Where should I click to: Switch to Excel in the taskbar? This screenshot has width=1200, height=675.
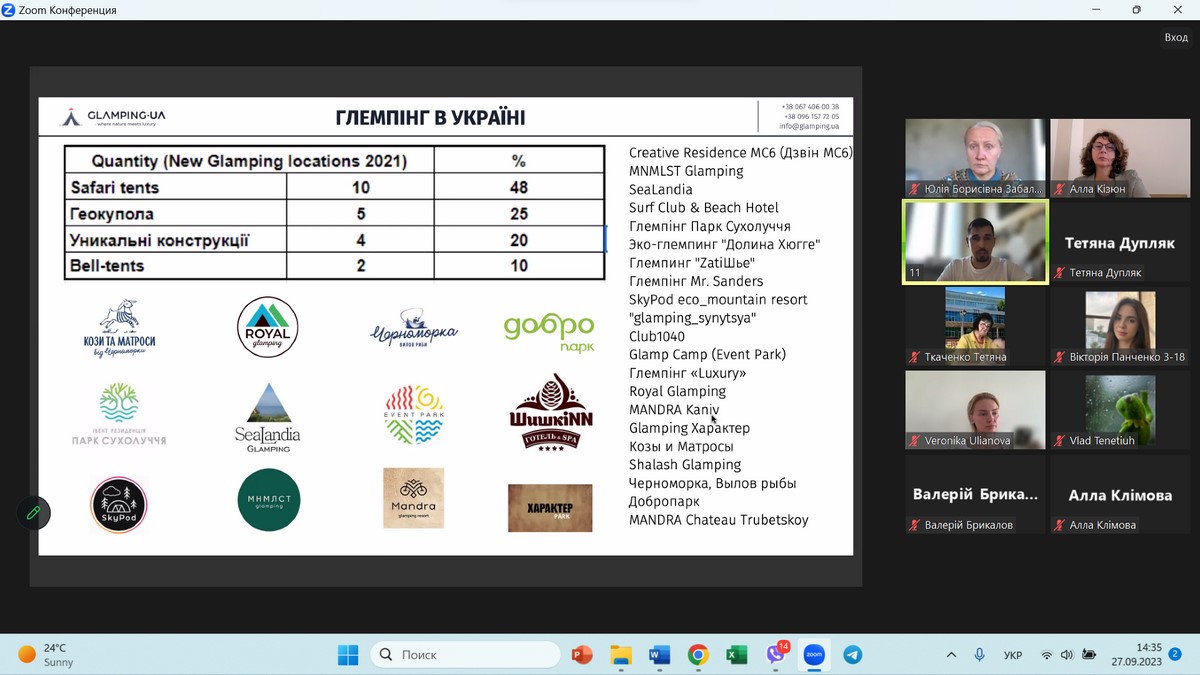tap(737, 655)
